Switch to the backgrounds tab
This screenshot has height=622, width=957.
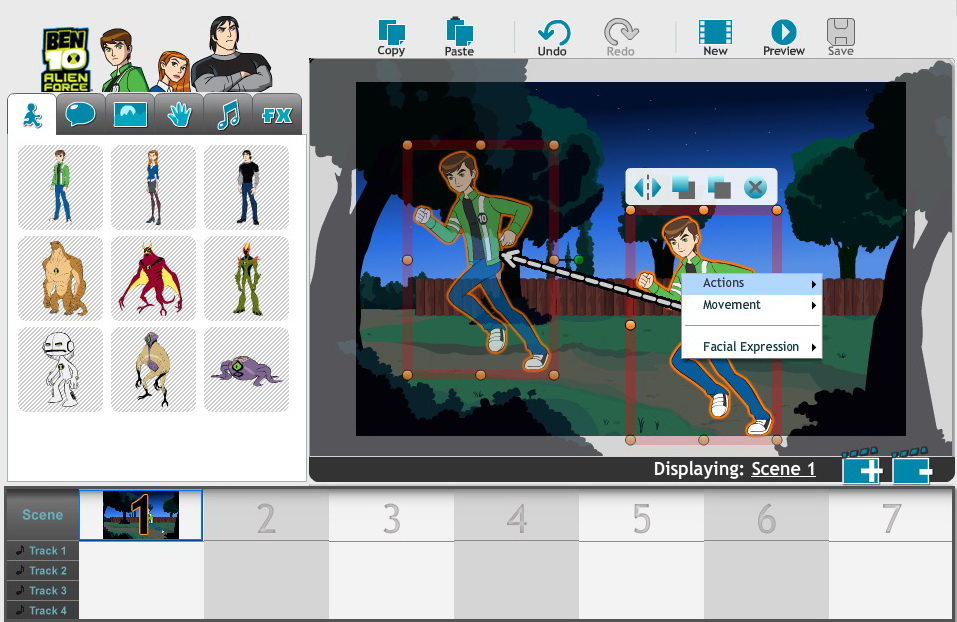pos(130,115)
